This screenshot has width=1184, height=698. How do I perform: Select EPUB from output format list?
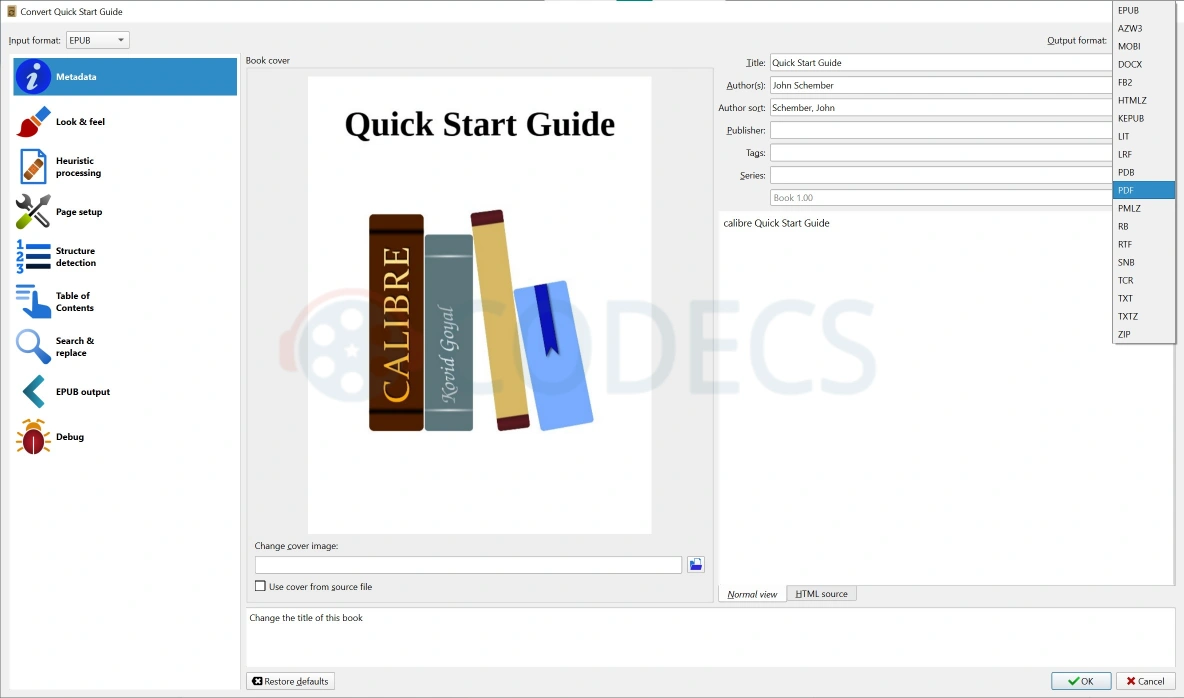1143,11
